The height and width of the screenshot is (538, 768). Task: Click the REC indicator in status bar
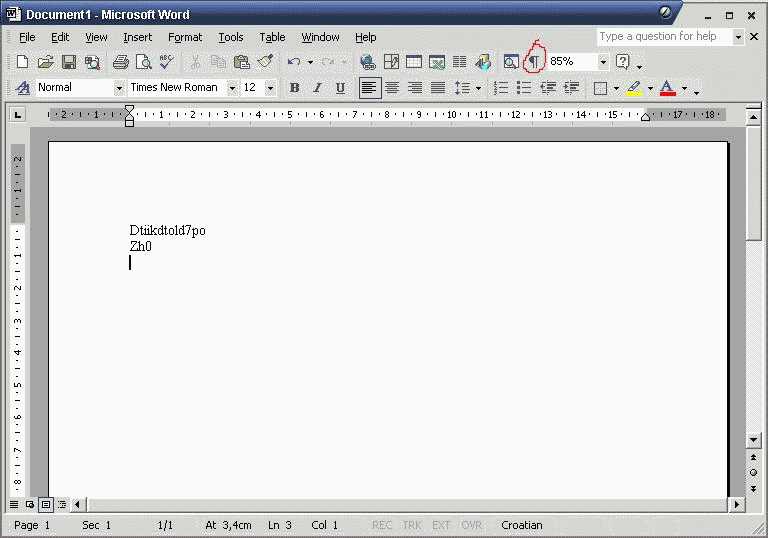click(382, 525)
